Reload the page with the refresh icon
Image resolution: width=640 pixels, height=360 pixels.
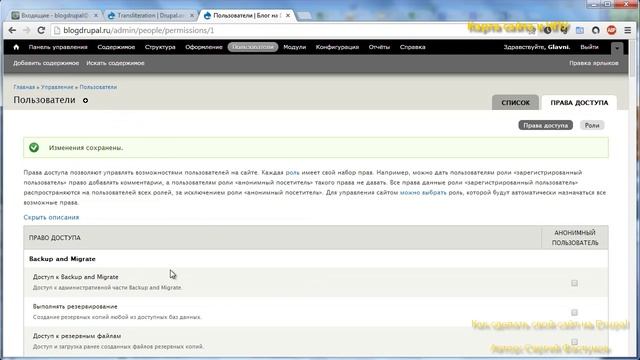(x=41, y=30)
